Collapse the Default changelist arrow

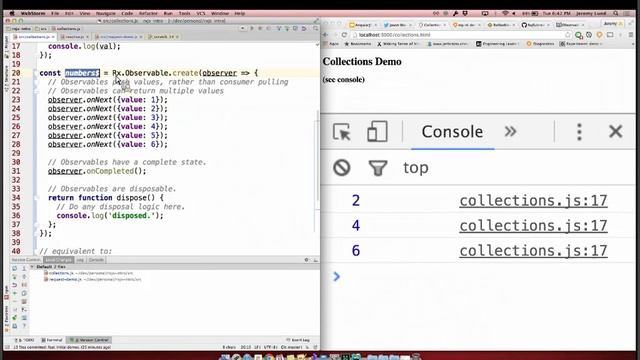32,267
